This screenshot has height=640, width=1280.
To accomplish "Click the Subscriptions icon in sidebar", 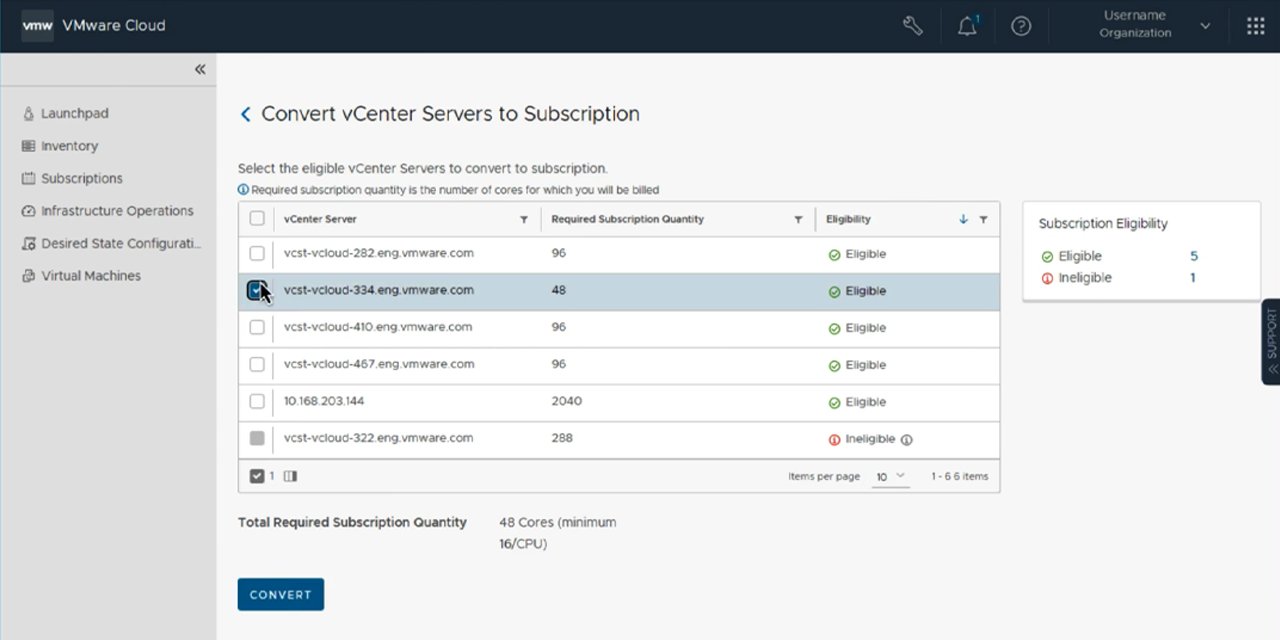I will click(29, 179).
